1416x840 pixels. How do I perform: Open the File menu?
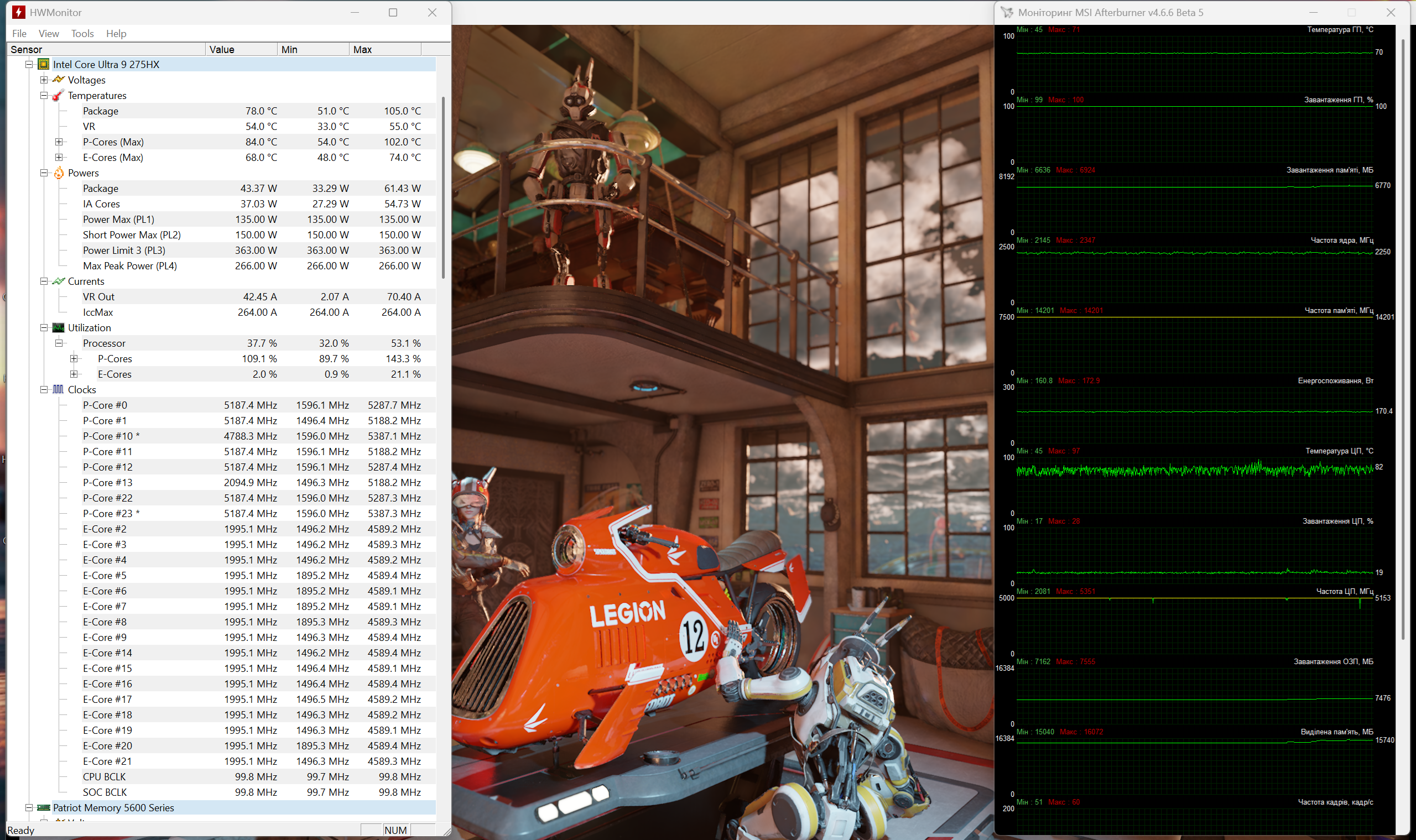click(19, 34)
